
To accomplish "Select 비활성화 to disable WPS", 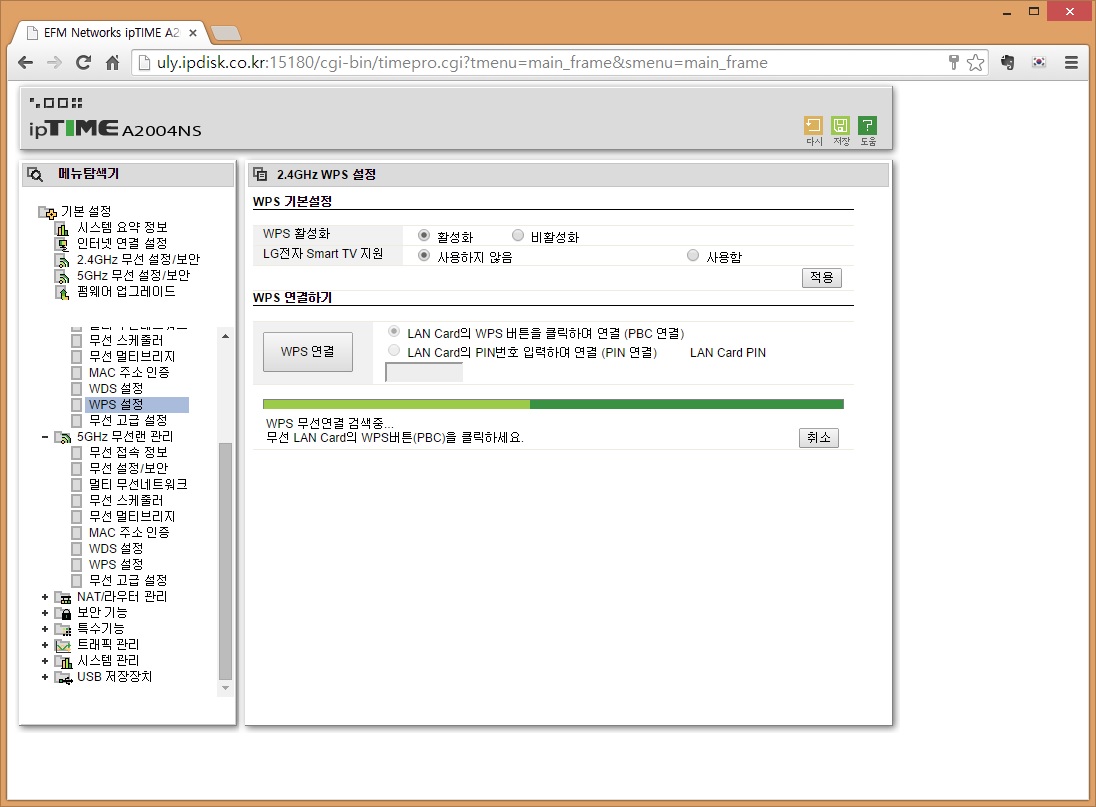I will coord(518,235).
